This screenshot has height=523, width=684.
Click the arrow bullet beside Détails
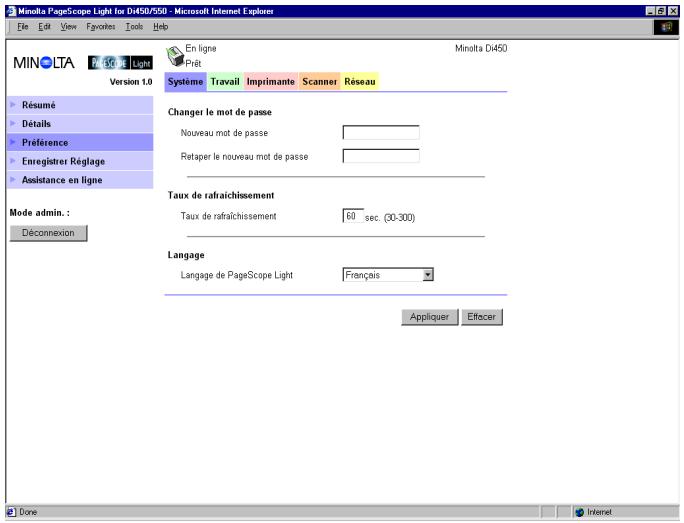point(13,123)
